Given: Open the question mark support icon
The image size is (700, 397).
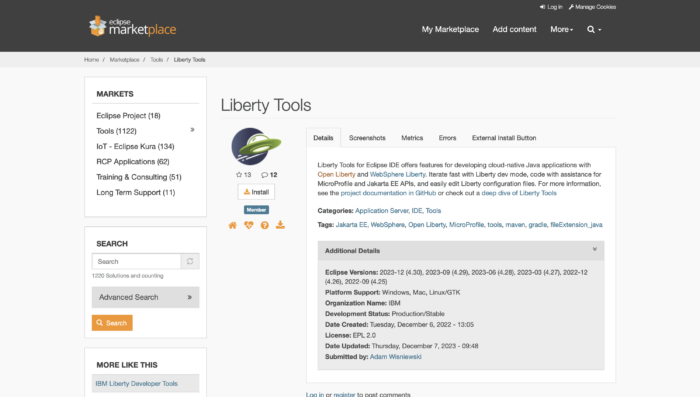Looking at the screenshot, I should [x=265, y=225].
